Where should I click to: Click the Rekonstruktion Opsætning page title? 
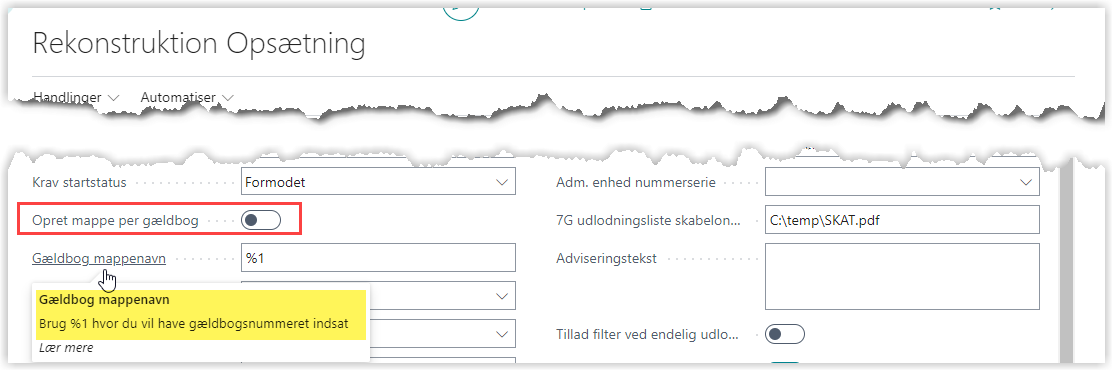click(x=199, y=44)
